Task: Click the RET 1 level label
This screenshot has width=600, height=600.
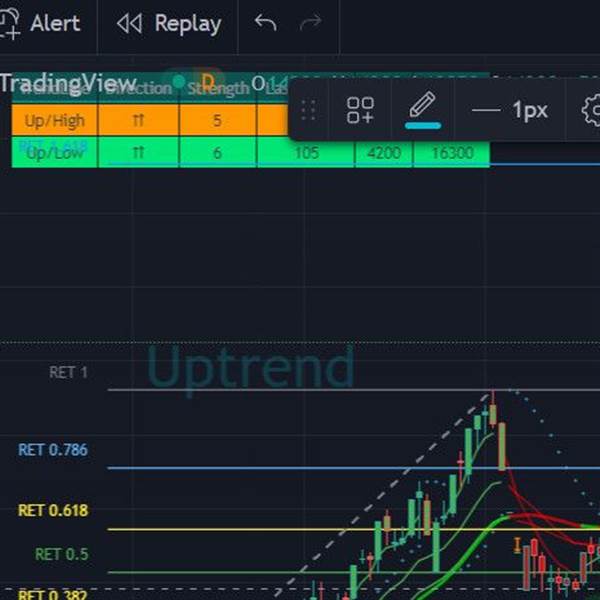Action: [x=68, y=372]
